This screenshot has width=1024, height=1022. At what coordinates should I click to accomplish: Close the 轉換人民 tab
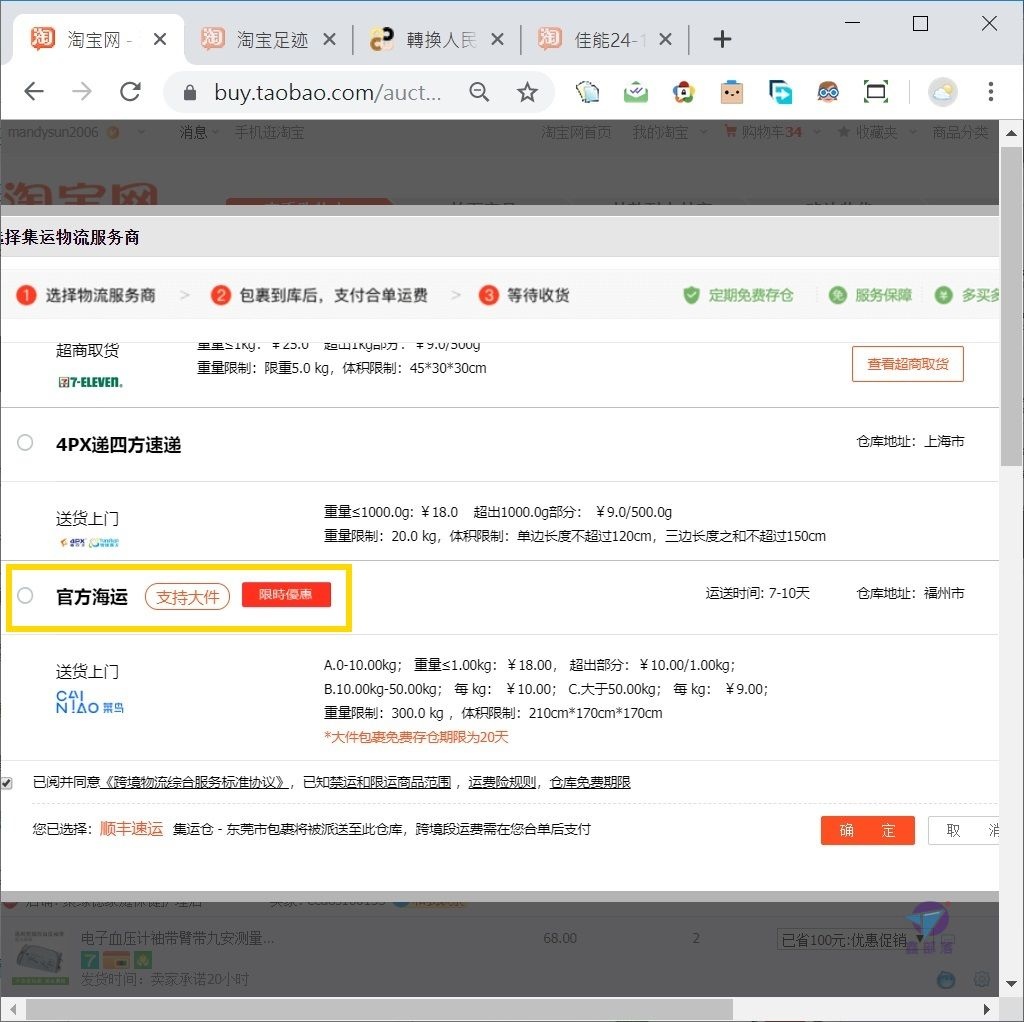coord(497,39)
